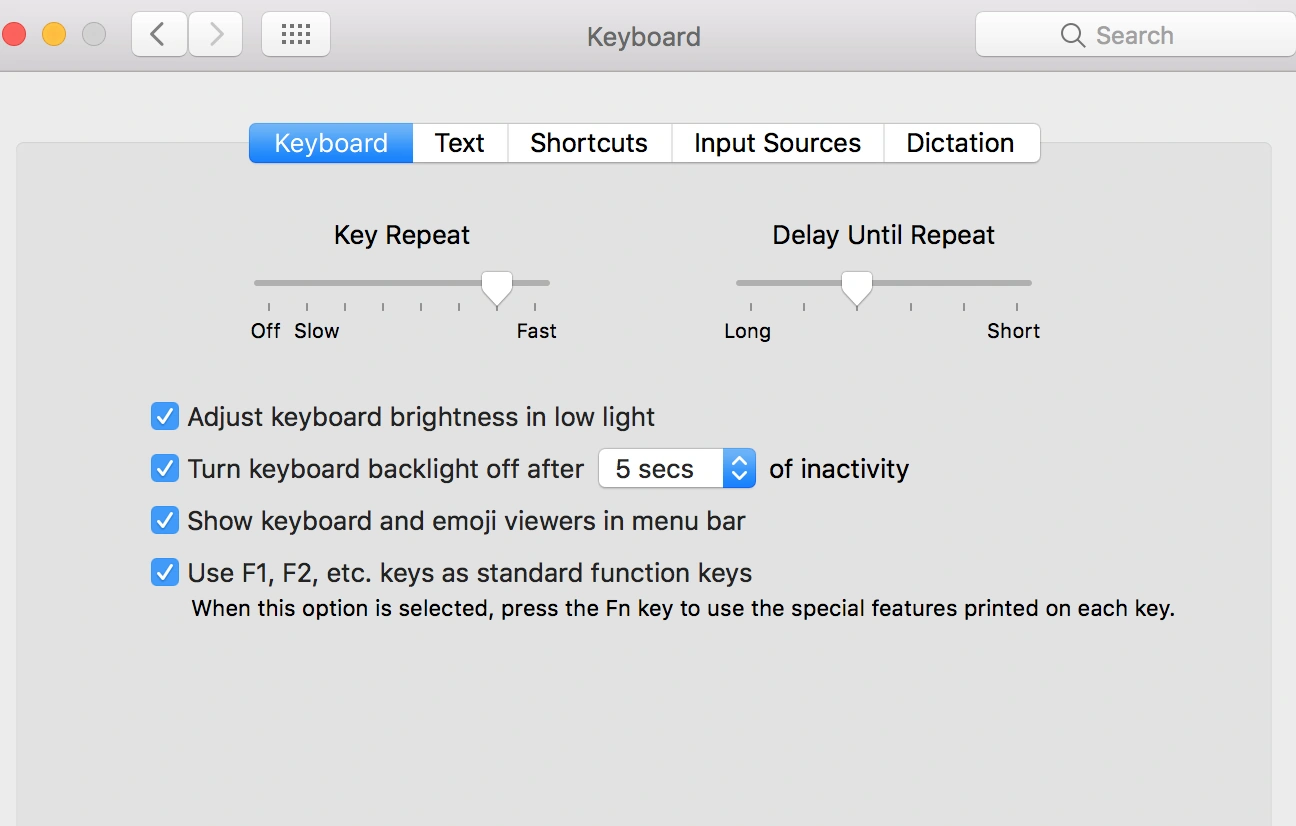Toggle Adjust keyboard brightness in low light
This screenshot has width=1296, height=826.
click(x=165, y=417)
